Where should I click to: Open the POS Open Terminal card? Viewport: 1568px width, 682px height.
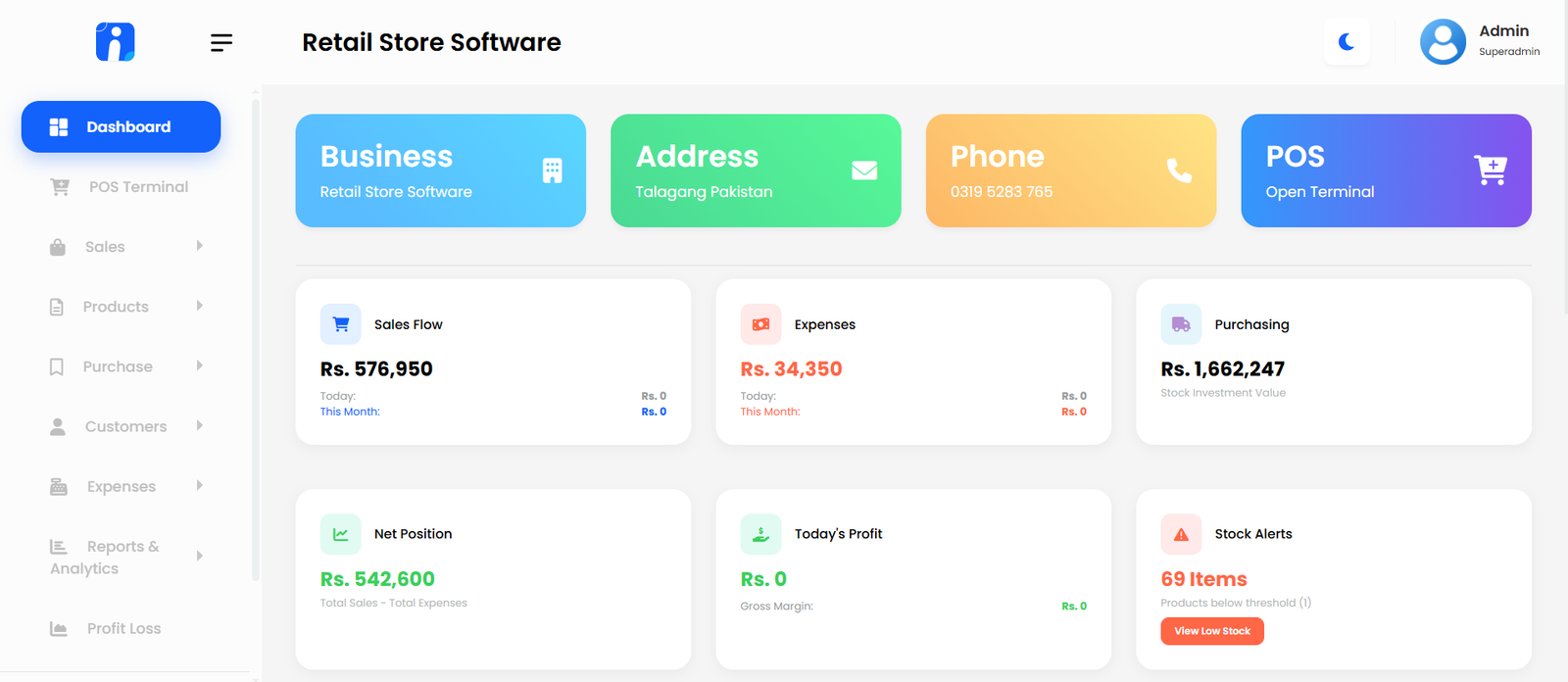(x=1386, y=170)
